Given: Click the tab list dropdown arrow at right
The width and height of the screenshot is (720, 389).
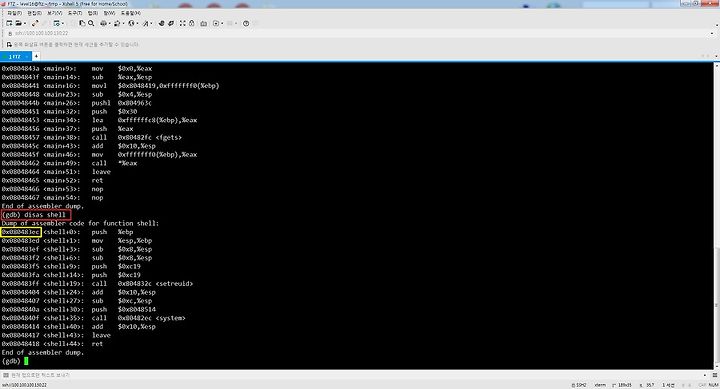Looking at the screenshot, I should [716, 56].
